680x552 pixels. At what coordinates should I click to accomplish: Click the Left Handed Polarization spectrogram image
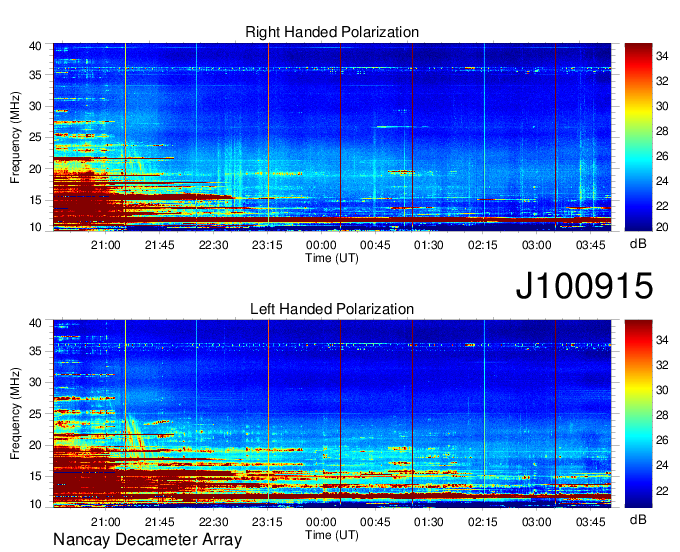(332, 414)
